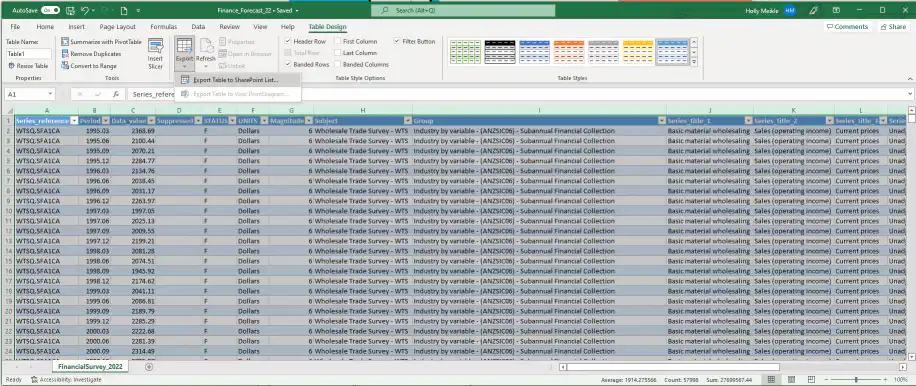Select the orange table style thumbnail

[569, 52]
